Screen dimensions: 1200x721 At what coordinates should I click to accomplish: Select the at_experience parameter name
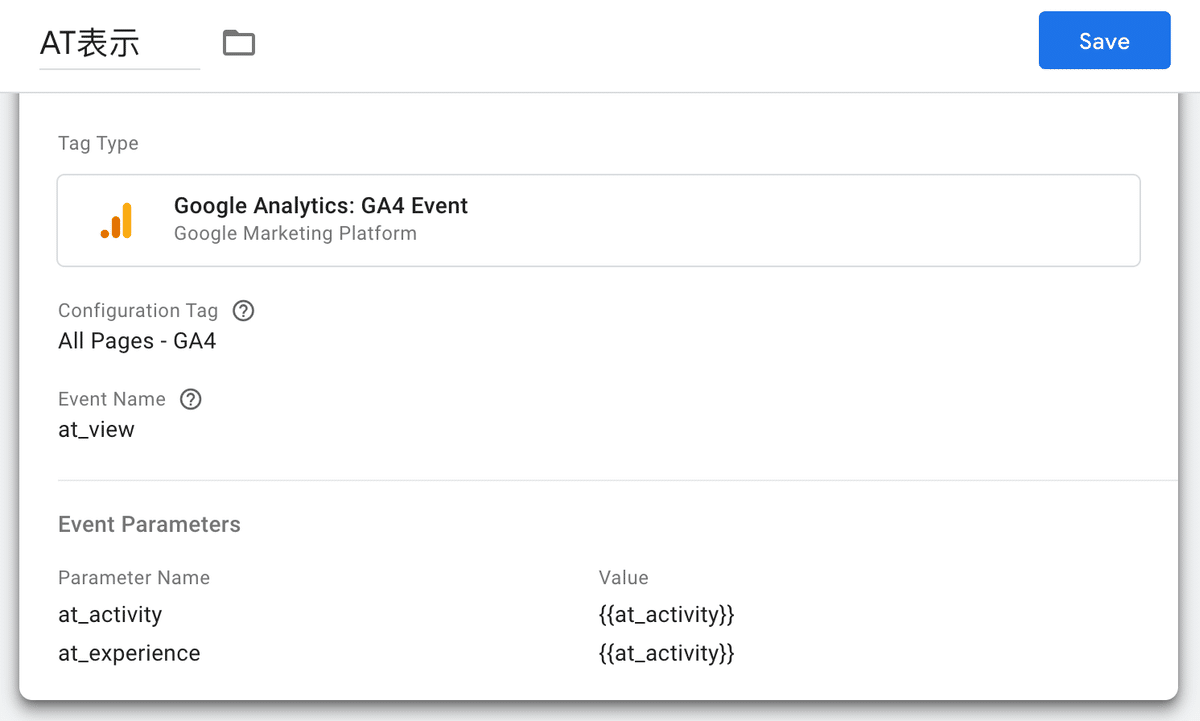coord(129,653)
